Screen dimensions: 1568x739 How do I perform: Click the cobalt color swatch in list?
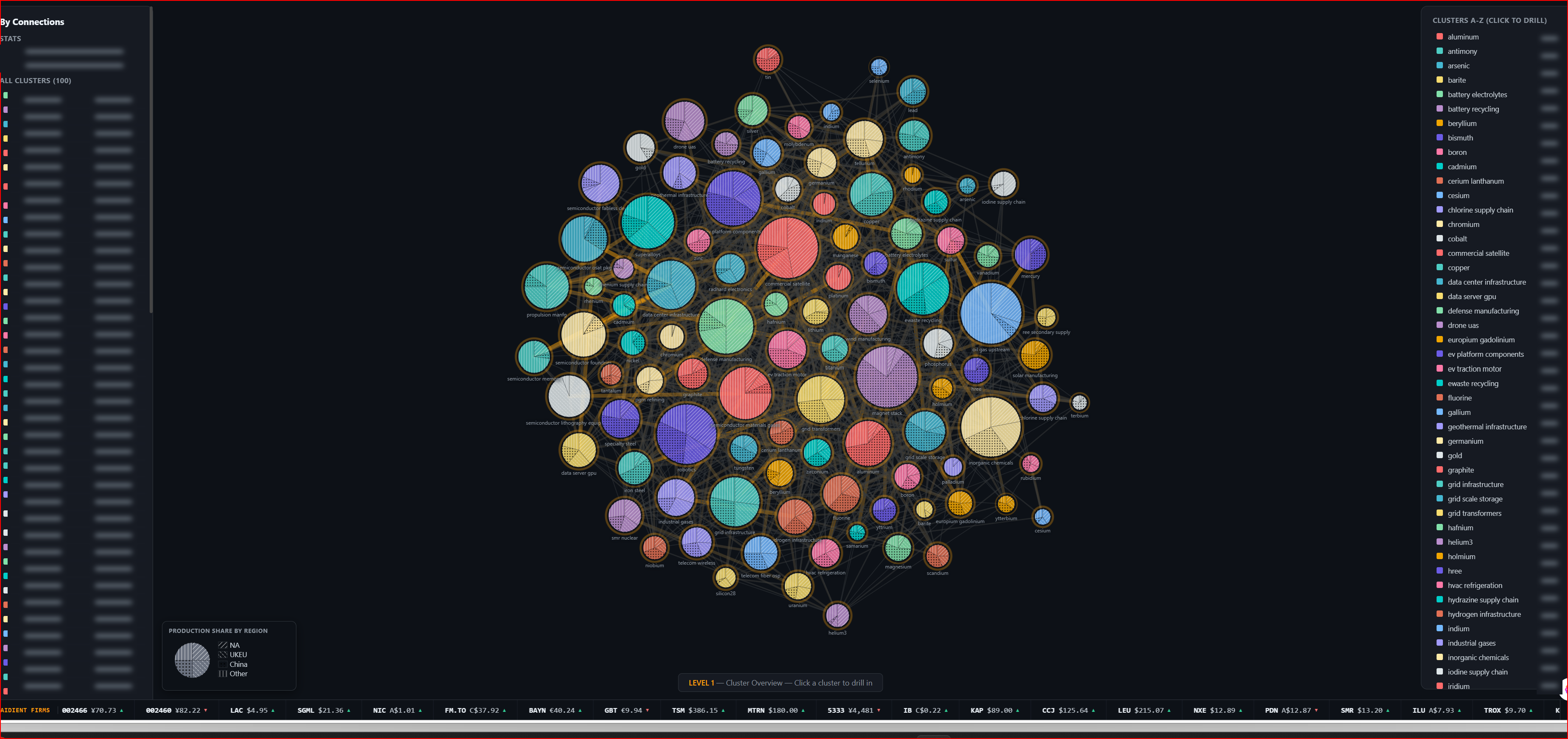tap(1440, 239)
